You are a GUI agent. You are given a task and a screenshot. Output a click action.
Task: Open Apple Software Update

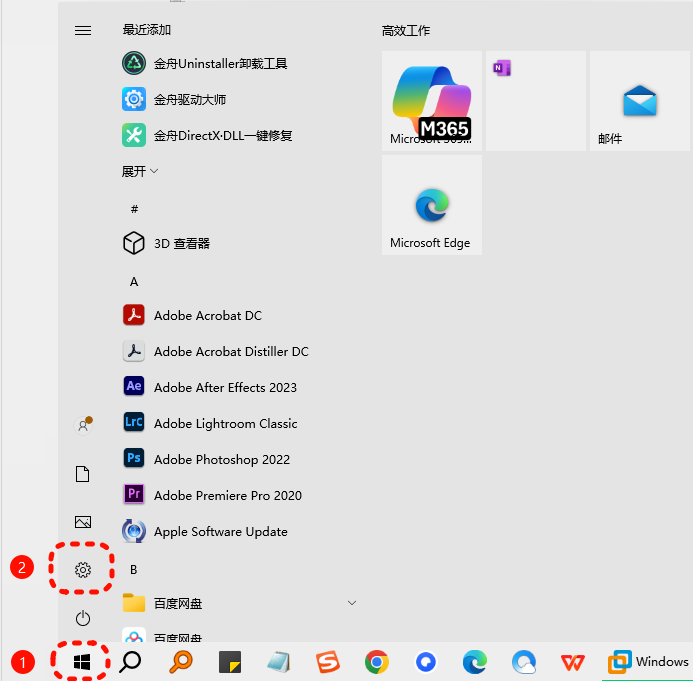(205, 531)
